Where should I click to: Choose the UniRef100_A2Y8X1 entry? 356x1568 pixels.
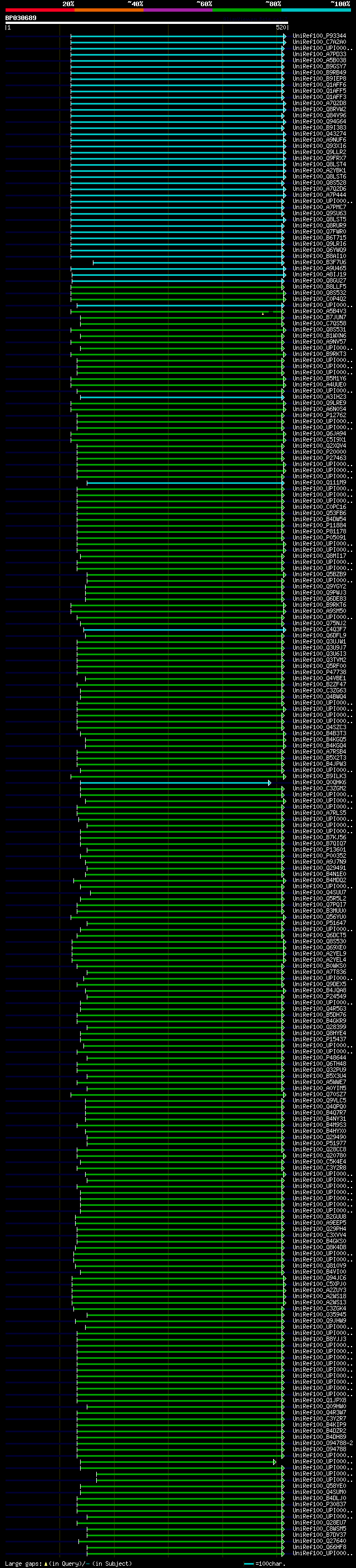[x=319, y=170]
